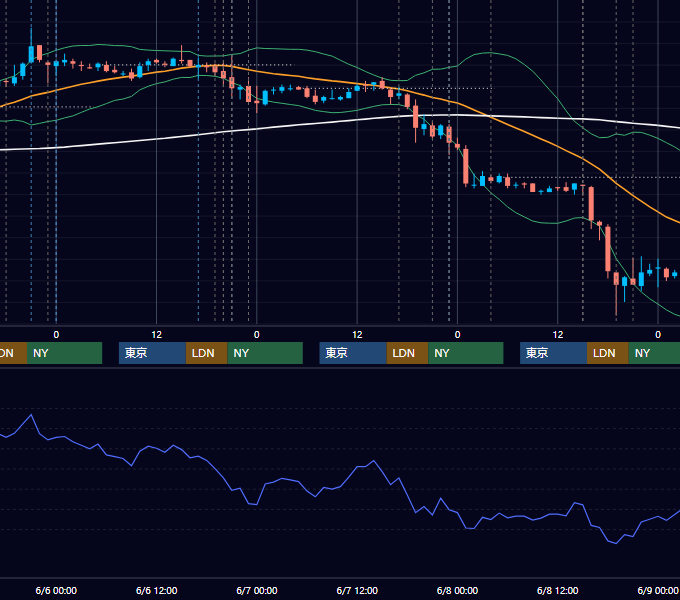The image size is (680, 600).
Task: Select the LDN session block for 6/6
Action: 206,353
